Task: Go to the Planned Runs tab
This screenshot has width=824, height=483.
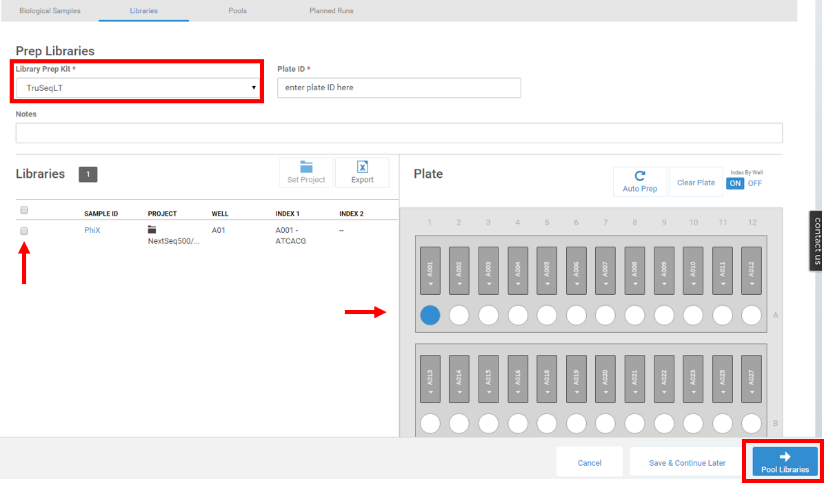Action: (x=331, y=11)
